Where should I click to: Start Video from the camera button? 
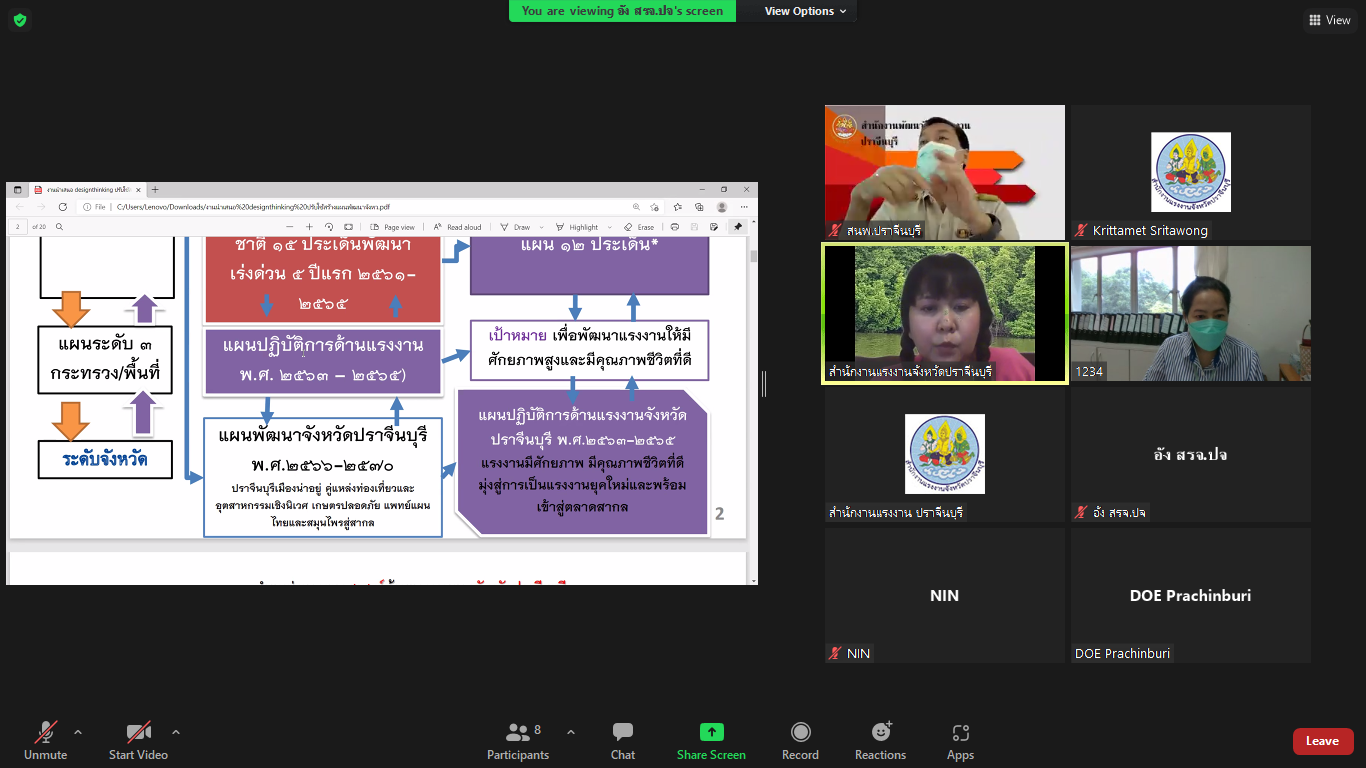(x=138, y=741)
